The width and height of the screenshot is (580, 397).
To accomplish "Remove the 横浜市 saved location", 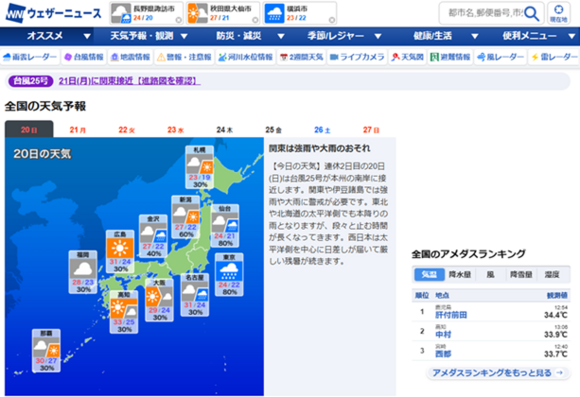I will [x=332, y=20].
